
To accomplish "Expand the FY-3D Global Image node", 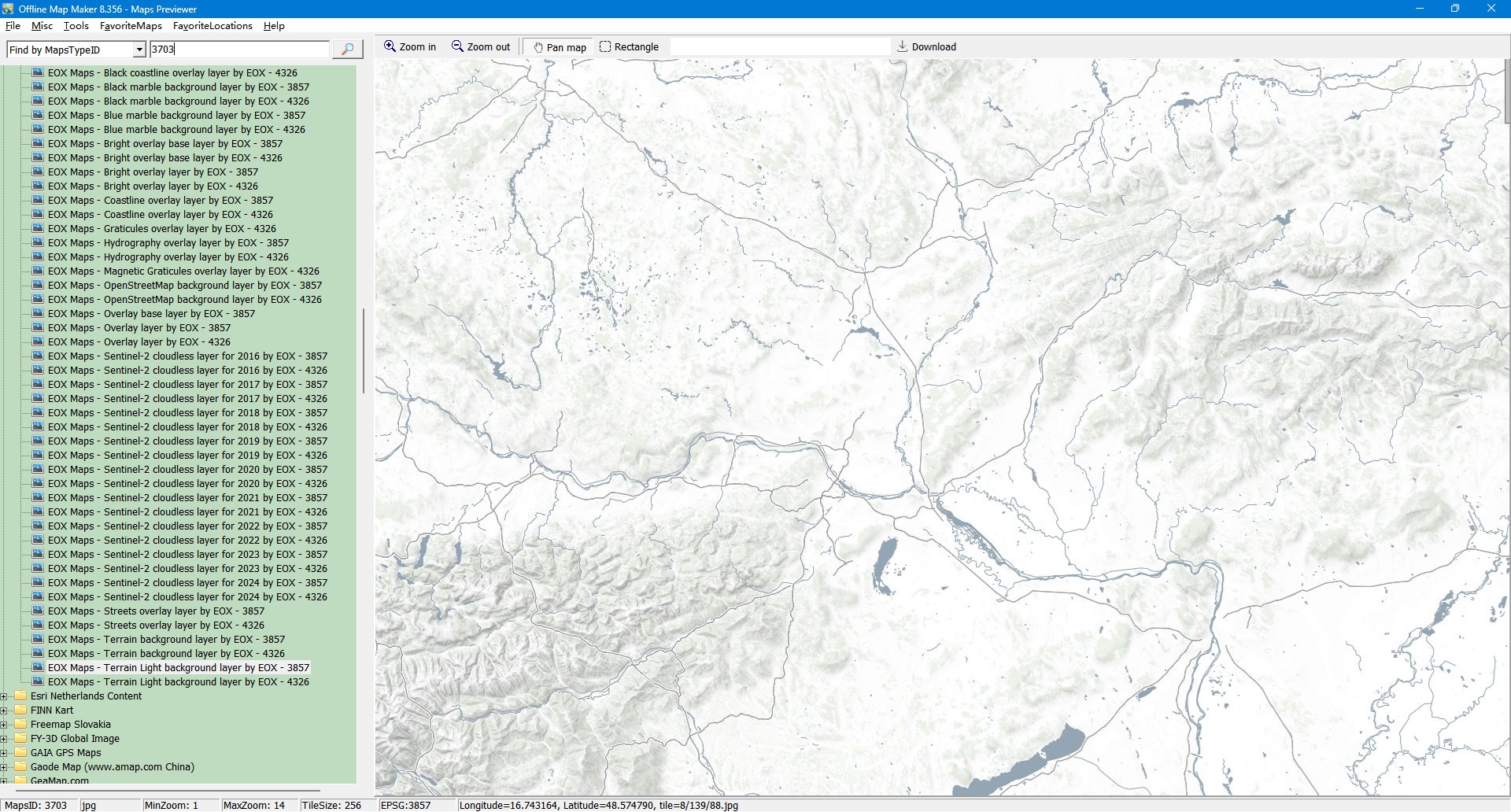I will tap(5, 739).
